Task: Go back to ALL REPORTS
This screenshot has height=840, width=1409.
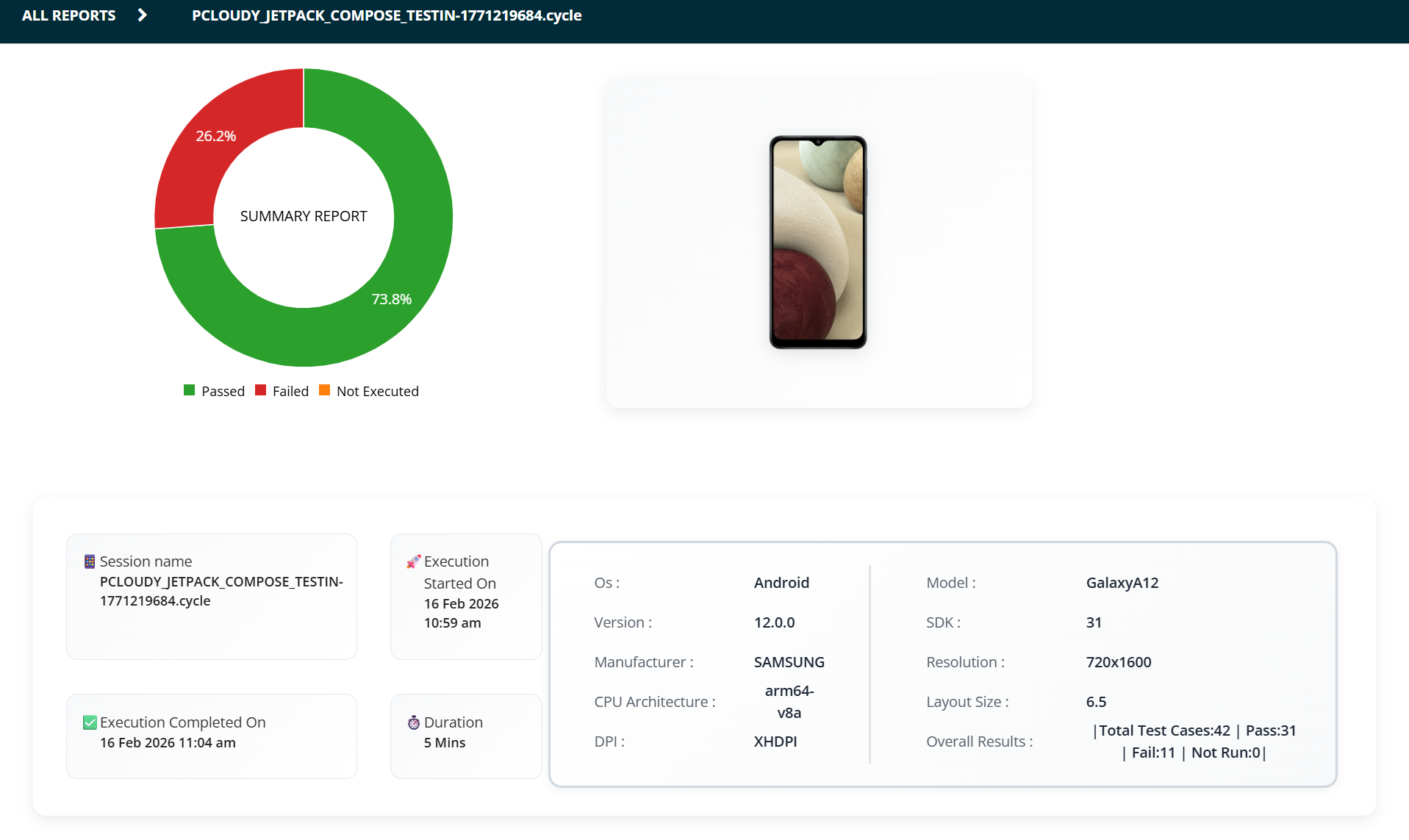Action: click(69, 15)
